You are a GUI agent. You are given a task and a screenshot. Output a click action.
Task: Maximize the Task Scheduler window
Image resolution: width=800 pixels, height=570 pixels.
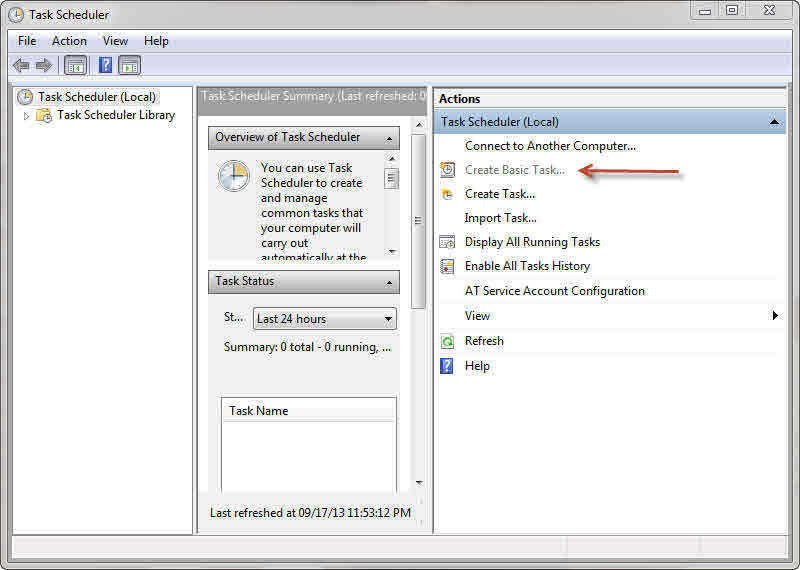pyautogui.click(x=732, y=10)
